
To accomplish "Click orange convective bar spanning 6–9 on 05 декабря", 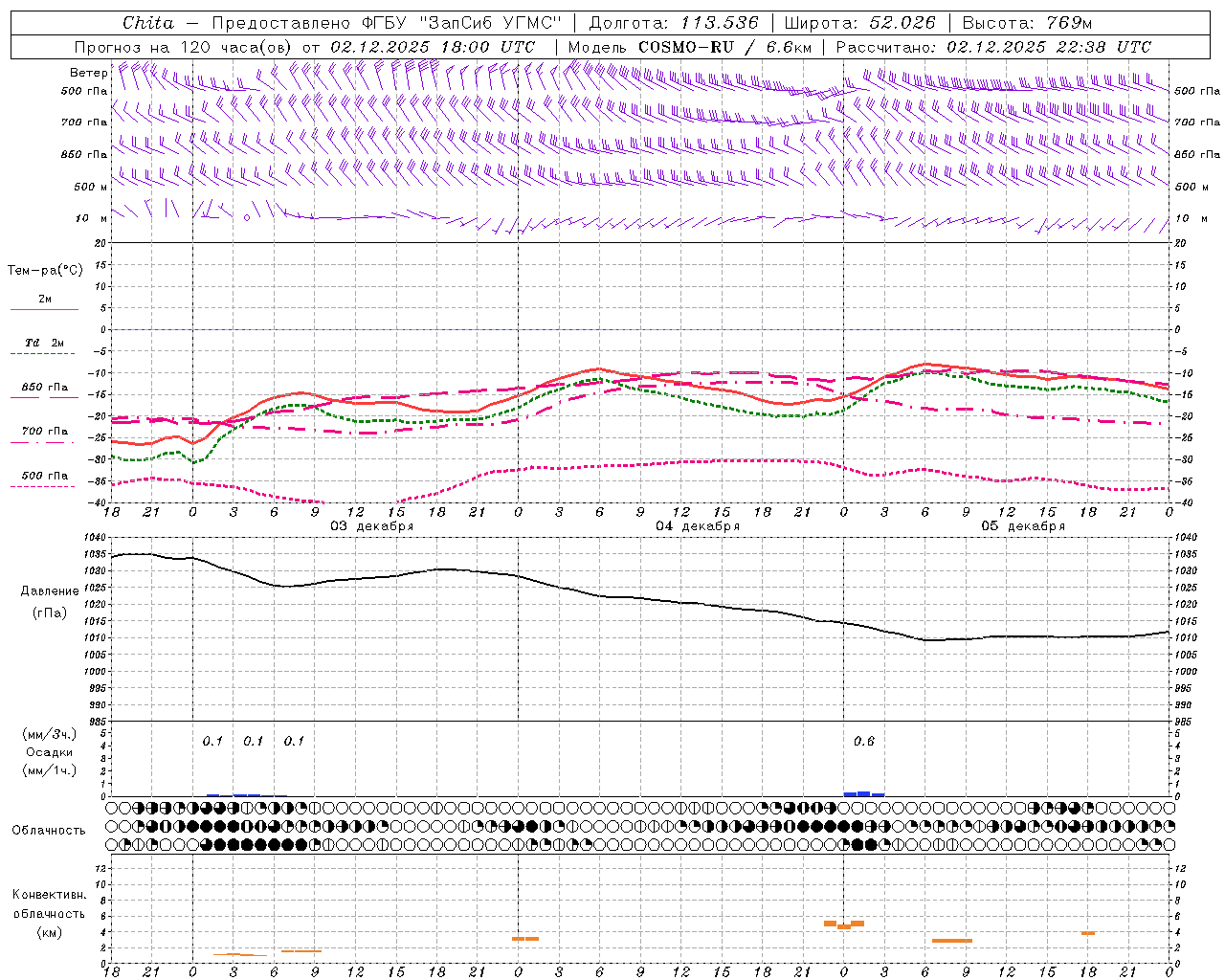I will tap(952, 941).
